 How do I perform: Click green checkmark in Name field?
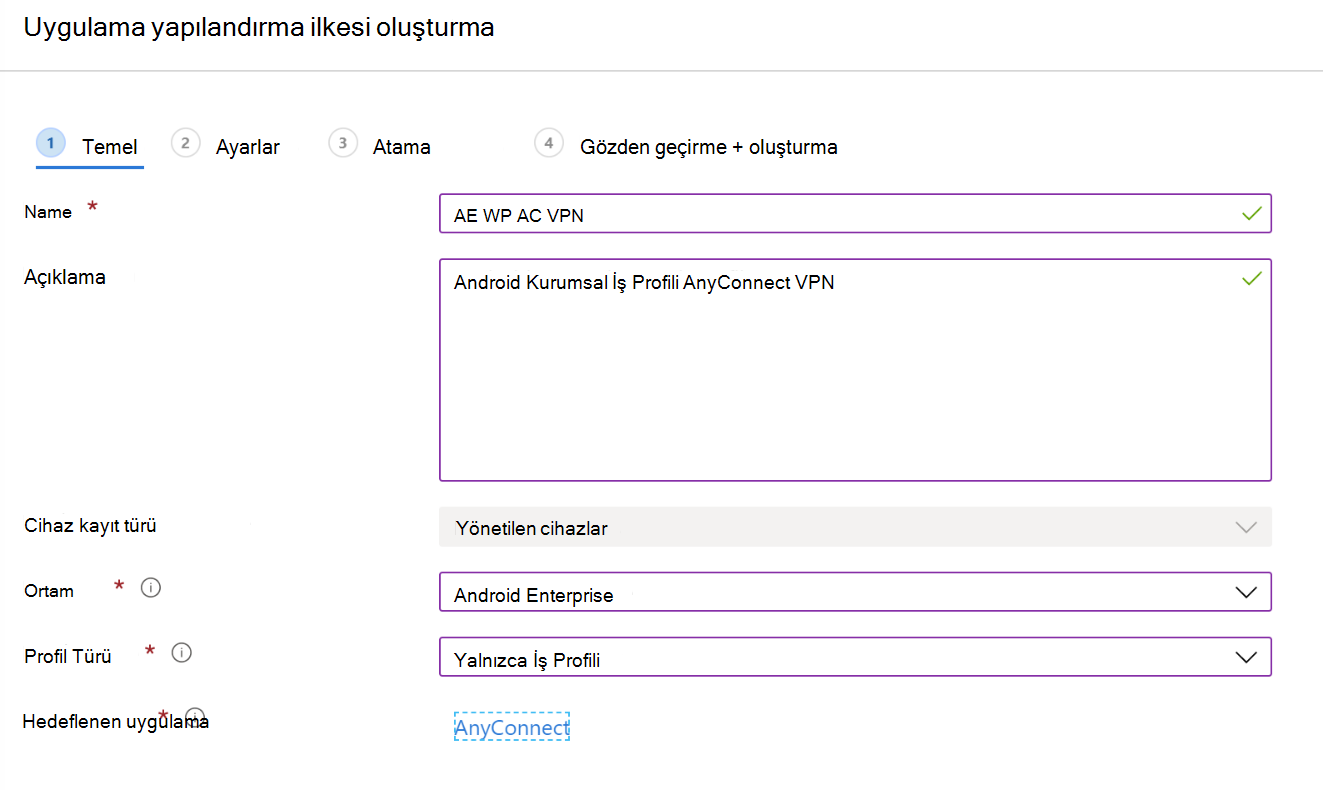tap(1250, 213)
